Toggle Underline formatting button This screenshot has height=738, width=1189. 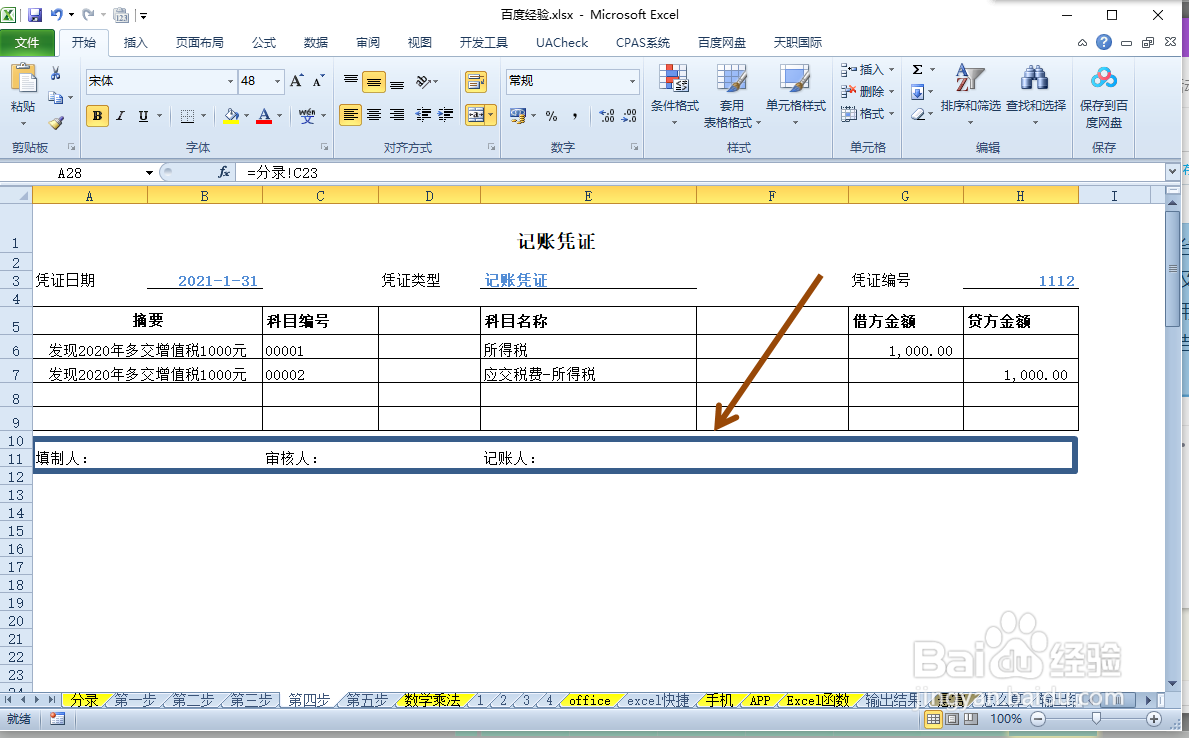(x=143, y=116)
